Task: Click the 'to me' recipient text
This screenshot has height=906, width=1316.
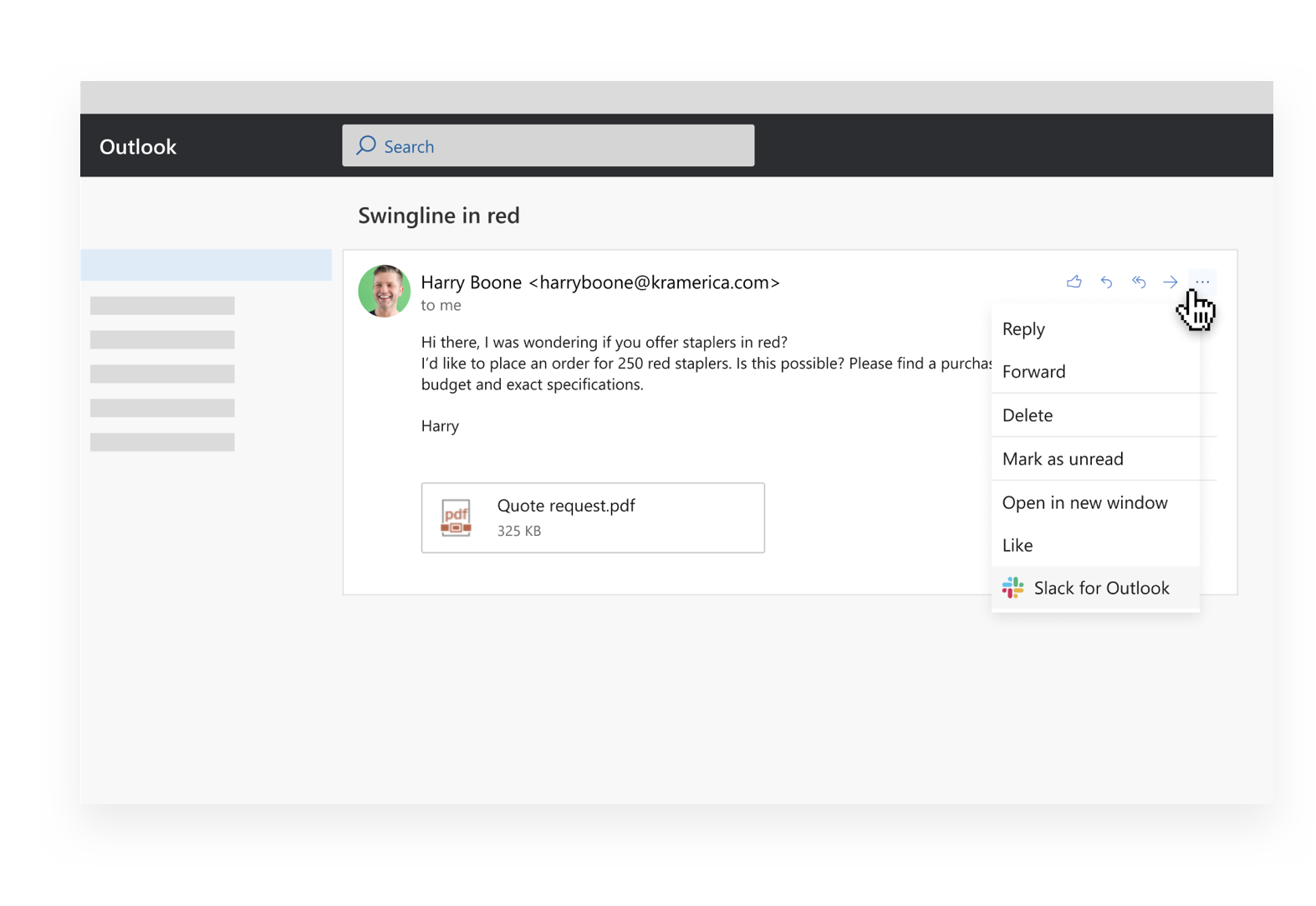Action: tap(441, 305)
